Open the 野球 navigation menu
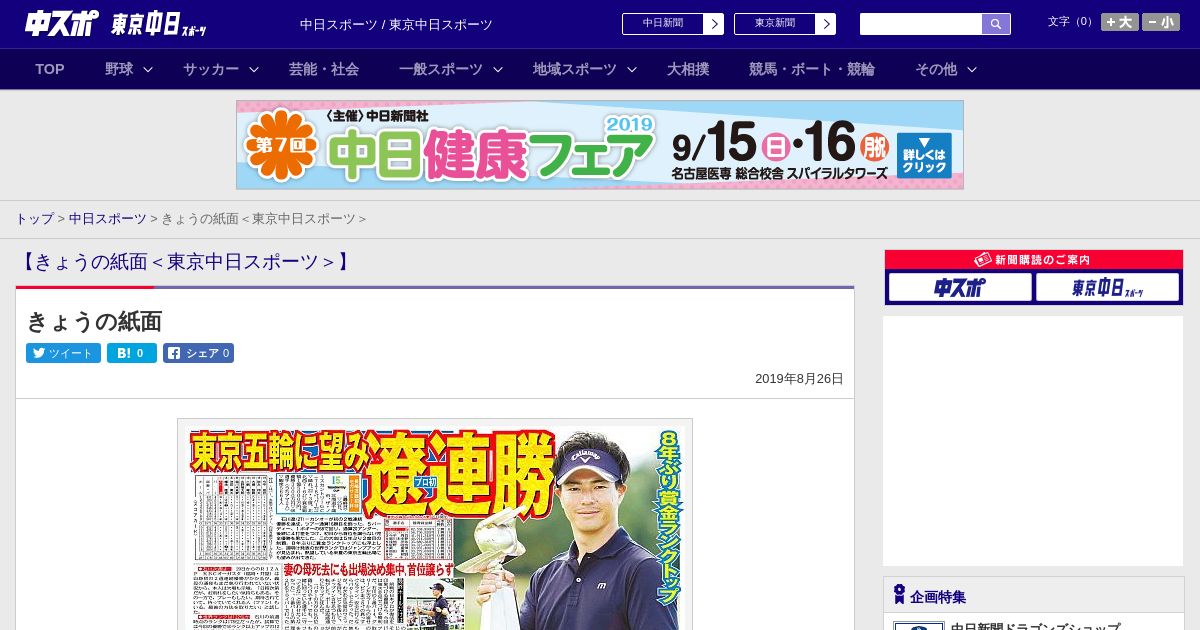 pyautogui.click(x=119, y=69)
